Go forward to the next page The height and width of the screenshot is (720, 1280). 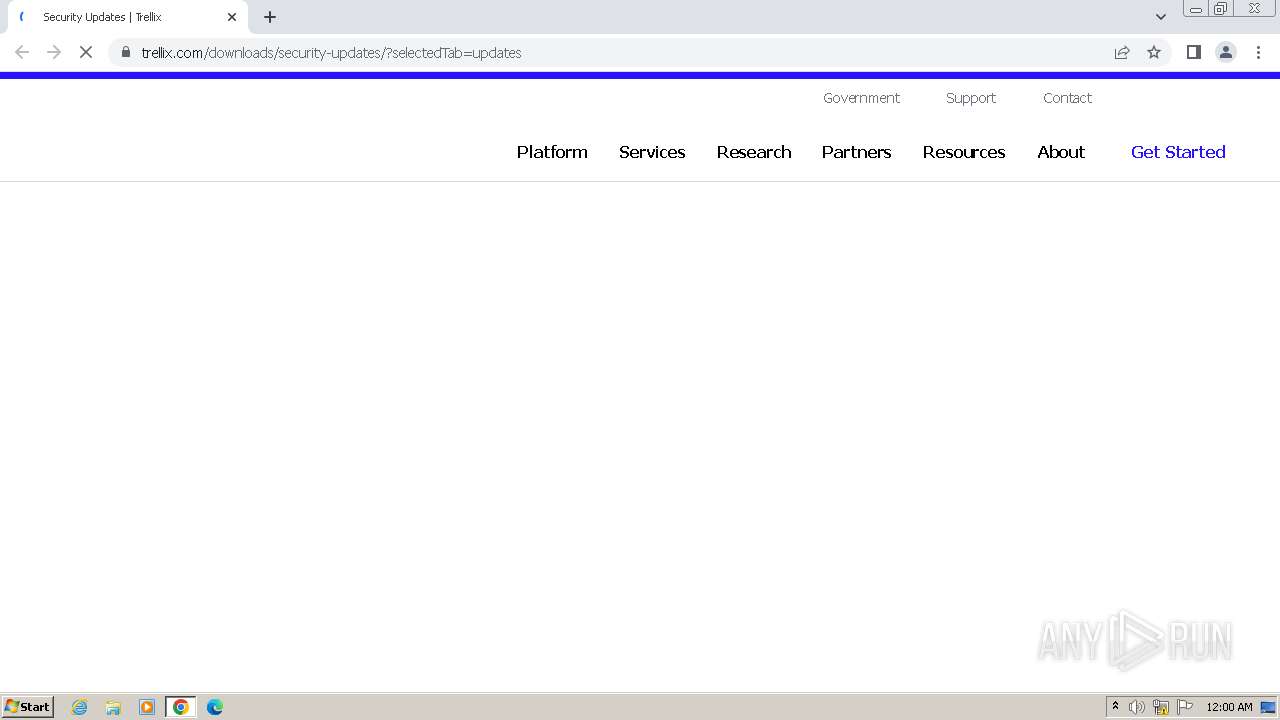(54, 52)
